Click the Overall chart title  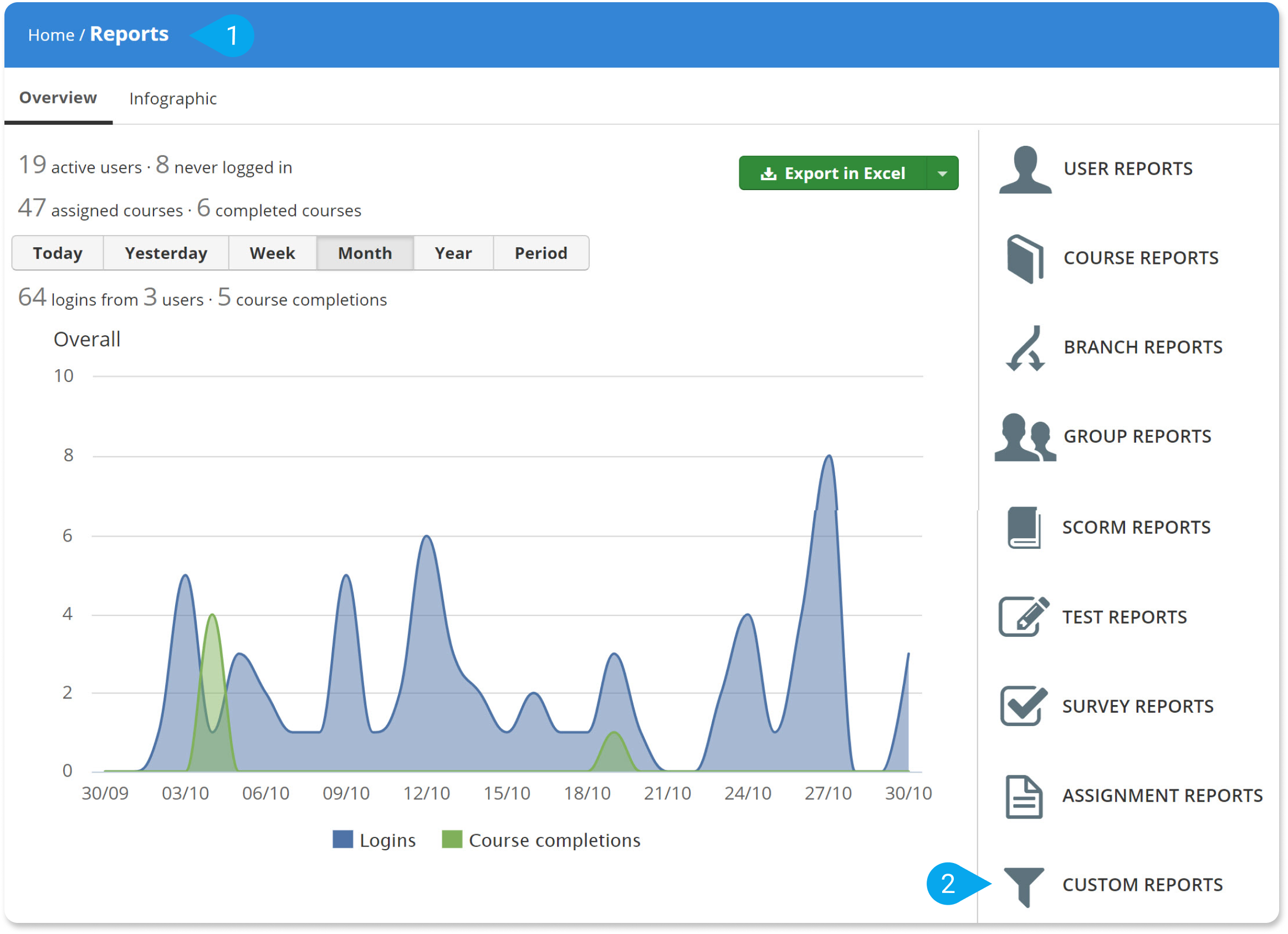87,340
